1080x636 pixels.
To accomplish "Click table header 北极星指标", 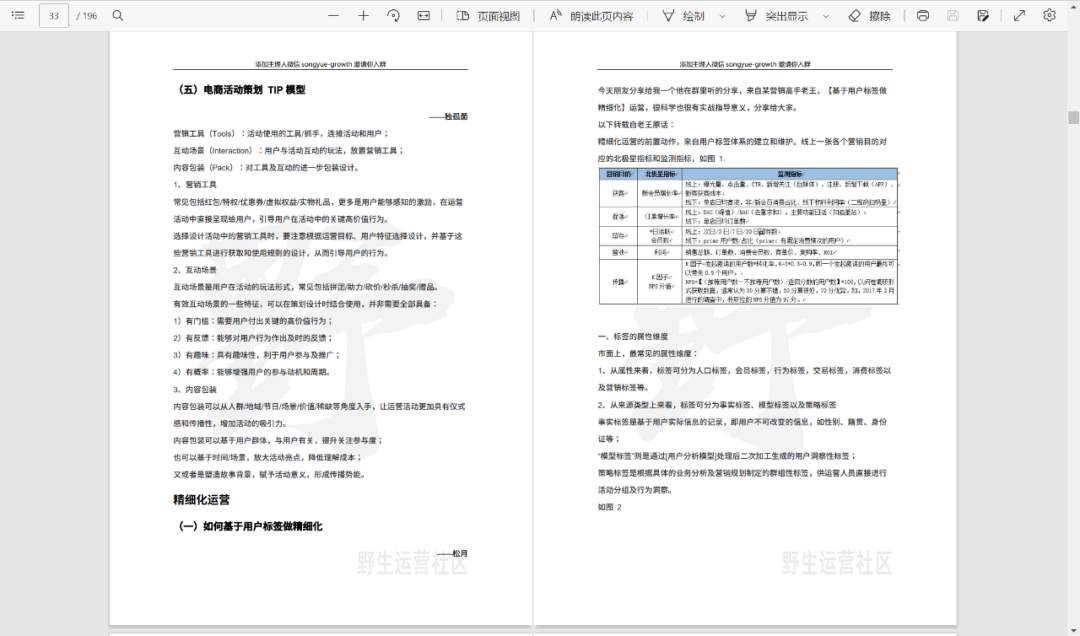I will (x=660, y=174).
